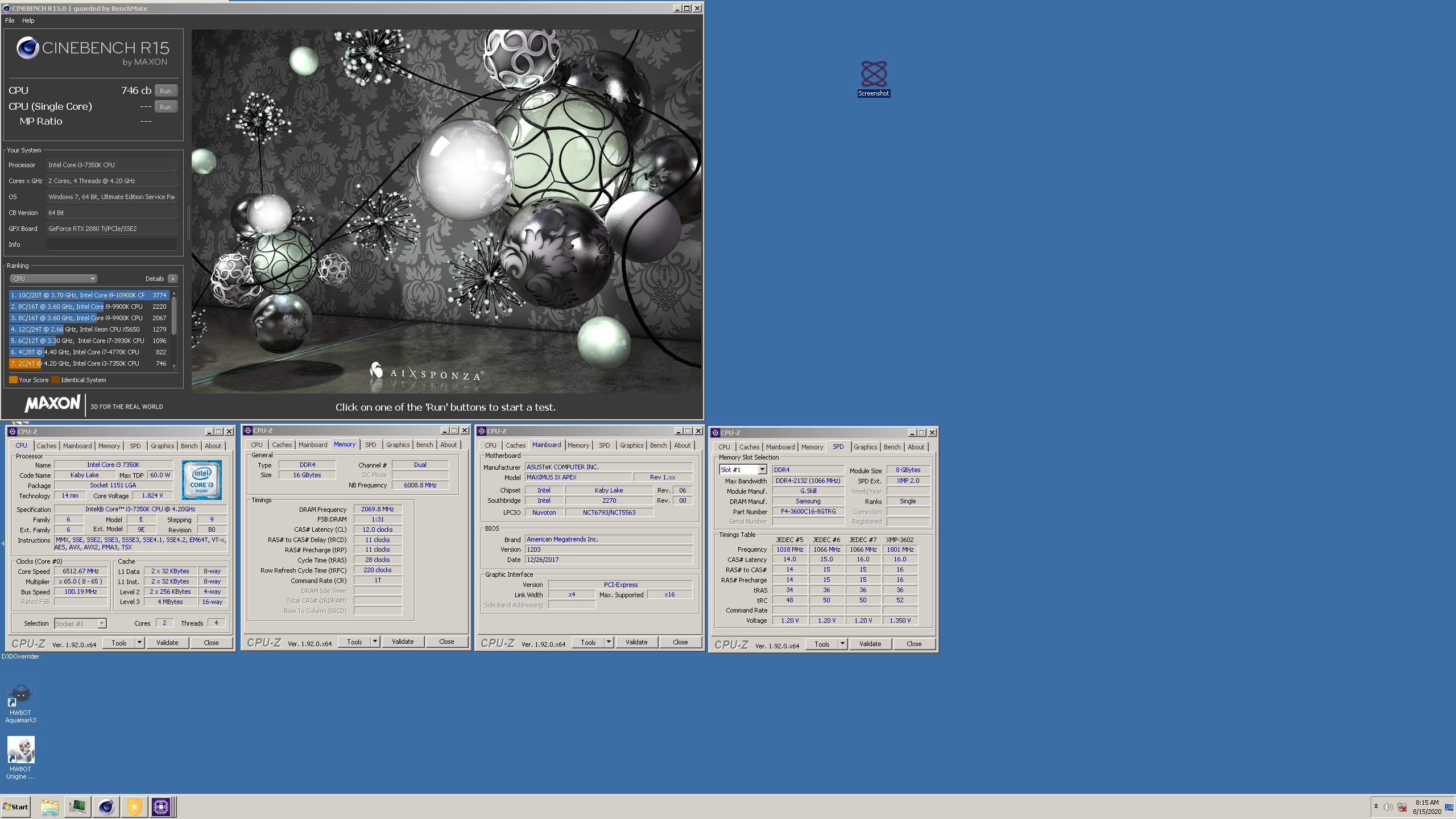The width and height of the screenshot is (1456, 819).
Task: Show hidden tray icons arrow
Action: [x=1376, y=806]
